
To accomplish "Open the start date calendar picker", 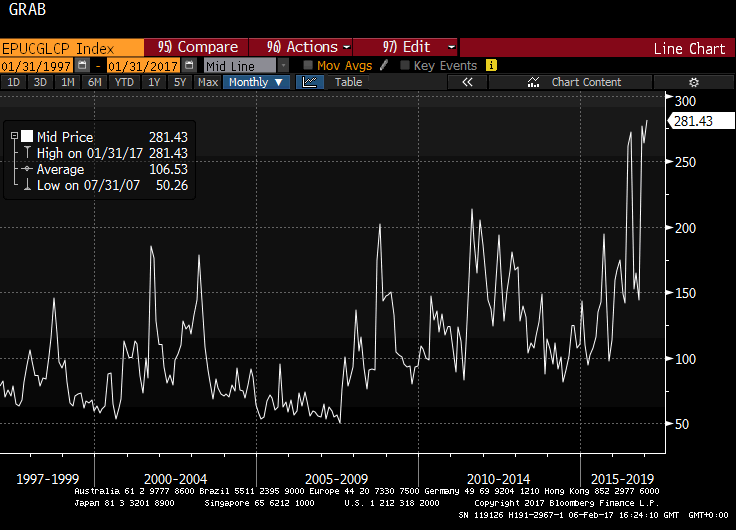I will tap(82, 65).
